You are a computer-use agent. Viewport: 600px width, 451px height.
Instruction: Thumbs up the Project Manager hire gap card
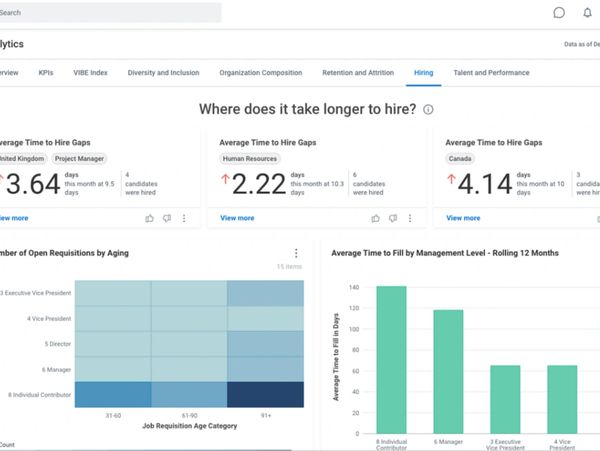point(150,218)
